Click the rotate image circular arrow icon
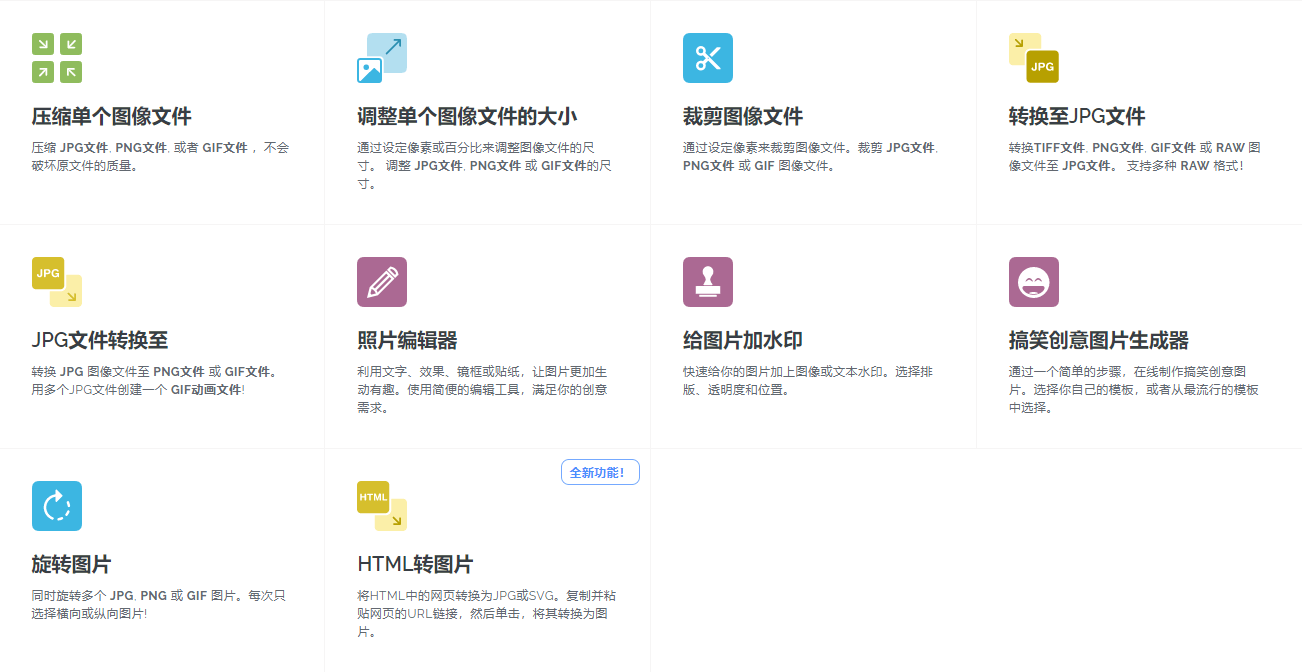This screenshot has width=1302, height=672. click(x=57, y=506)
